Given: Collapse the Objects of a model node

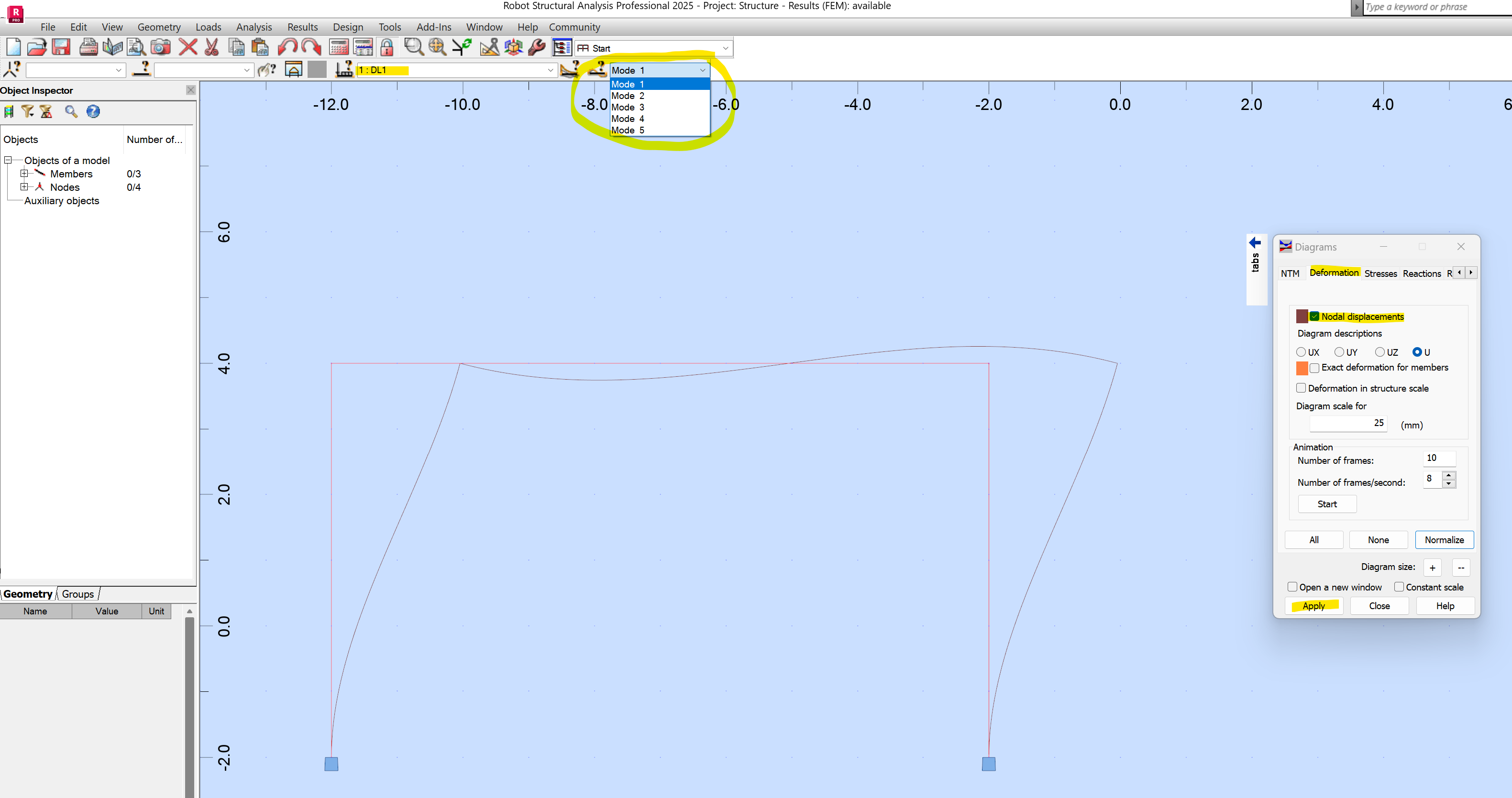Looking at the screenshot, I should [x=8, y=160].
